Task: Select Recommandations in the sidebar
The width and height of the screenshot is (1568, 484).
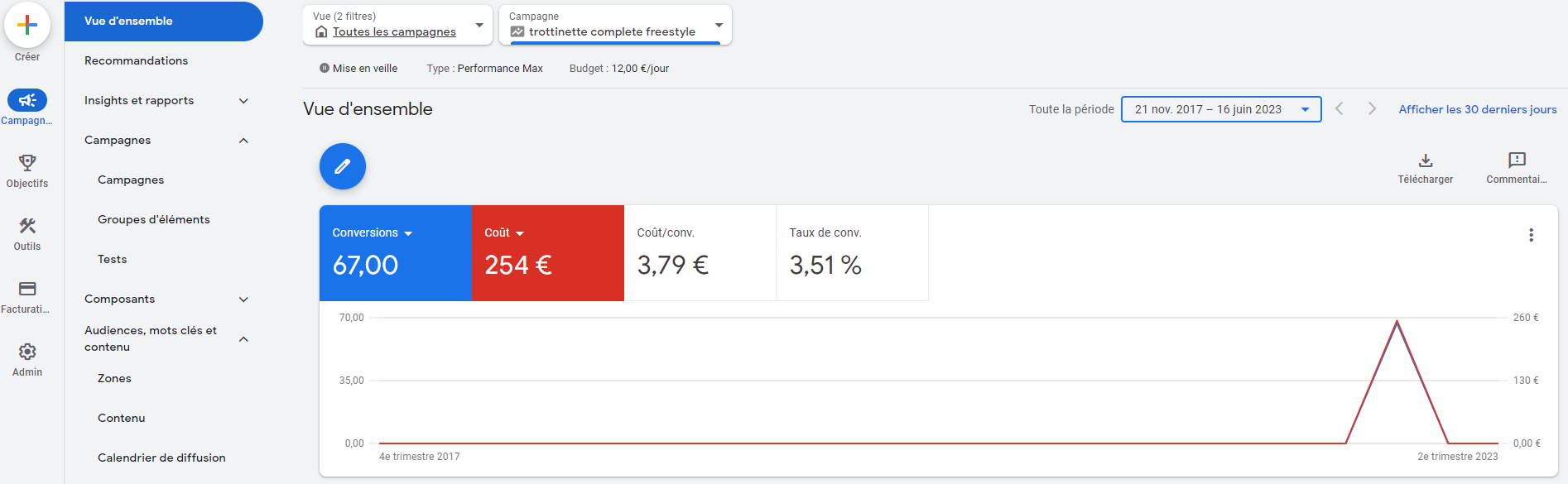Action: (x=136, y=60)
